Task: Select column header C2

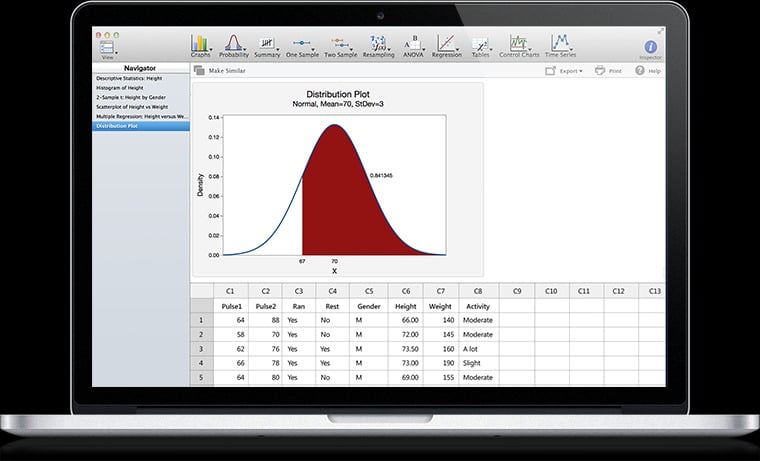Action: [x=265, y=291]
